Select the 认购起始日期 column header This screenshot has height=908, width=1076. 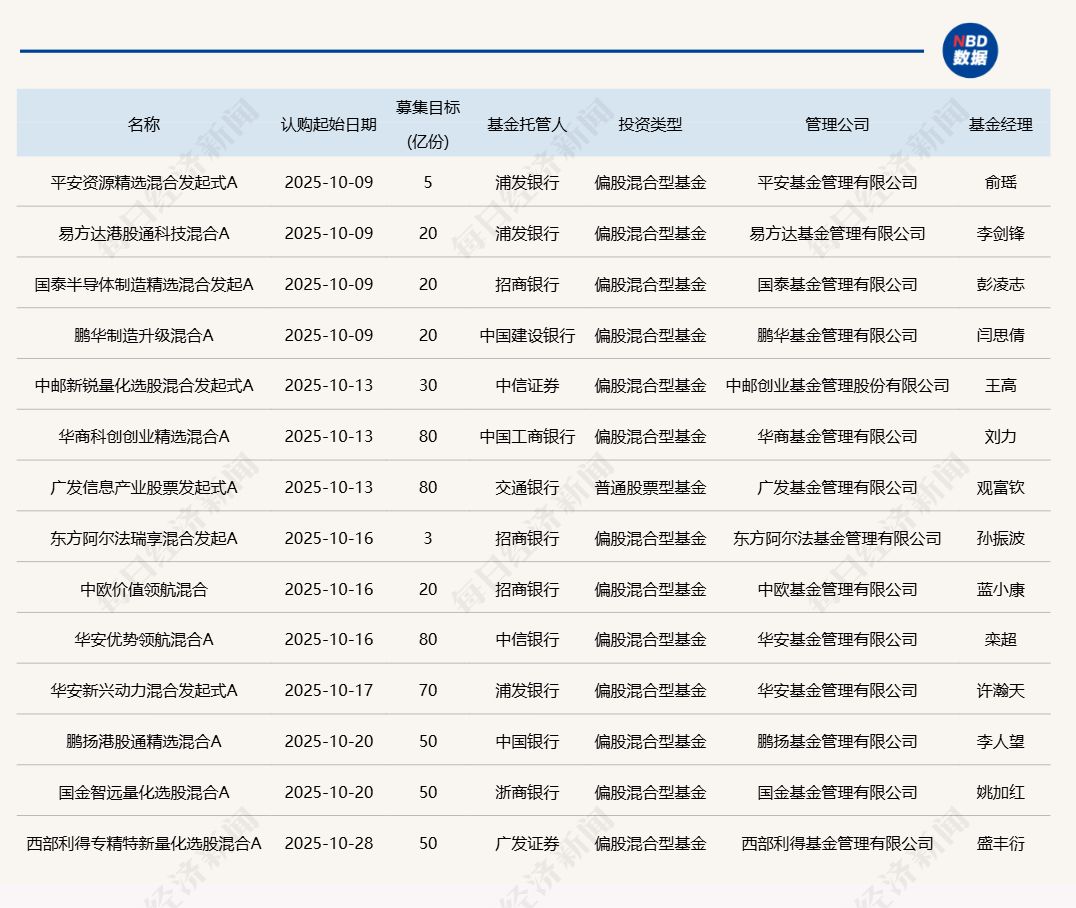tap(328, 125)
